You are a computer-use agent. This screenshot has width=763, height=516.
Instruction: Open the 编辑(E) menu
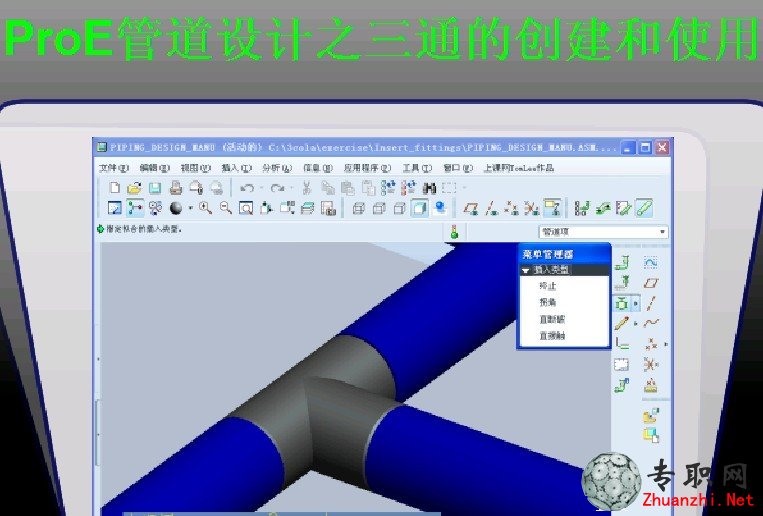click(x=154, y=168)
